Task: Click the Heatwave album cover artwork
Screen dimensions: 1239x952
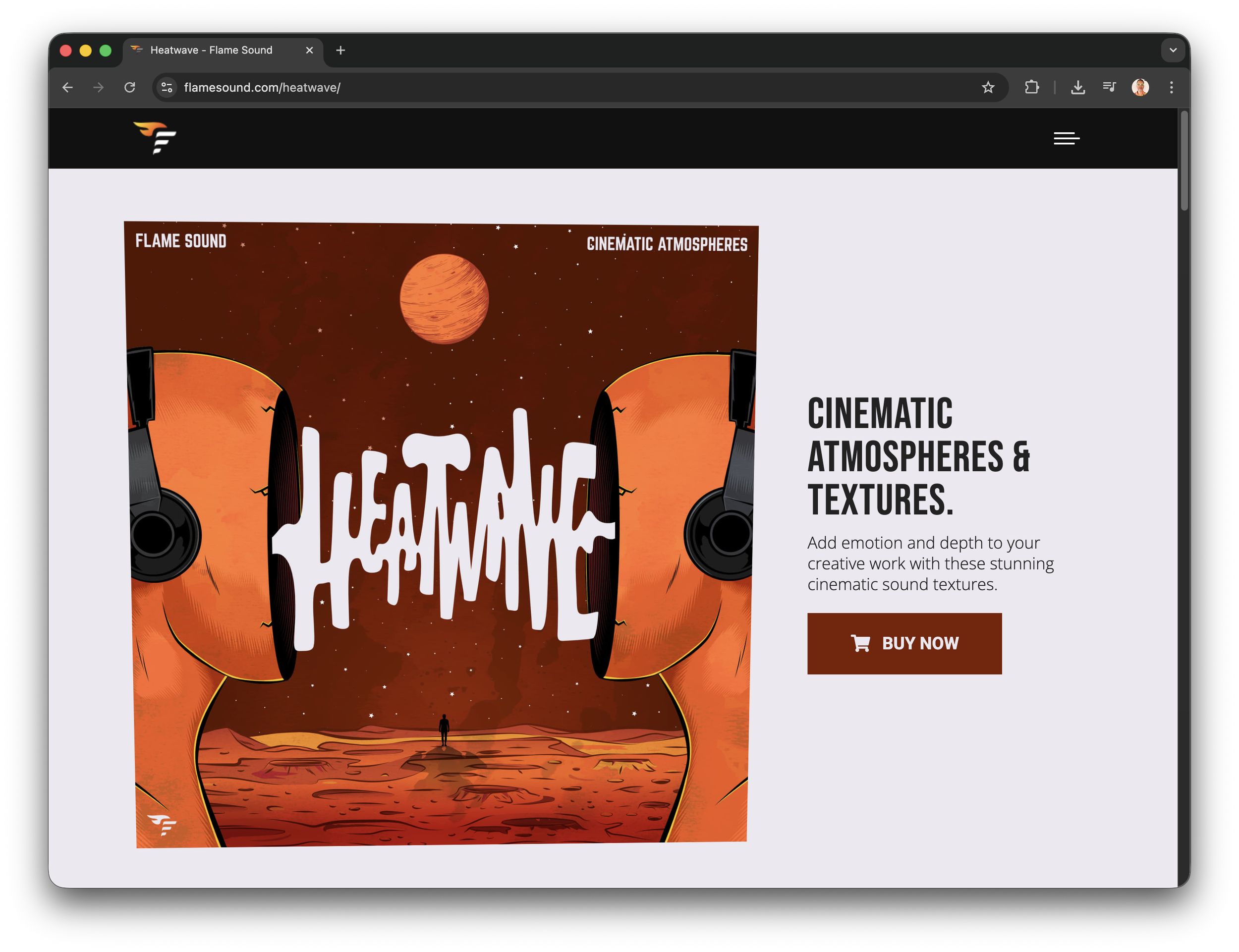Action: (441, 534)
